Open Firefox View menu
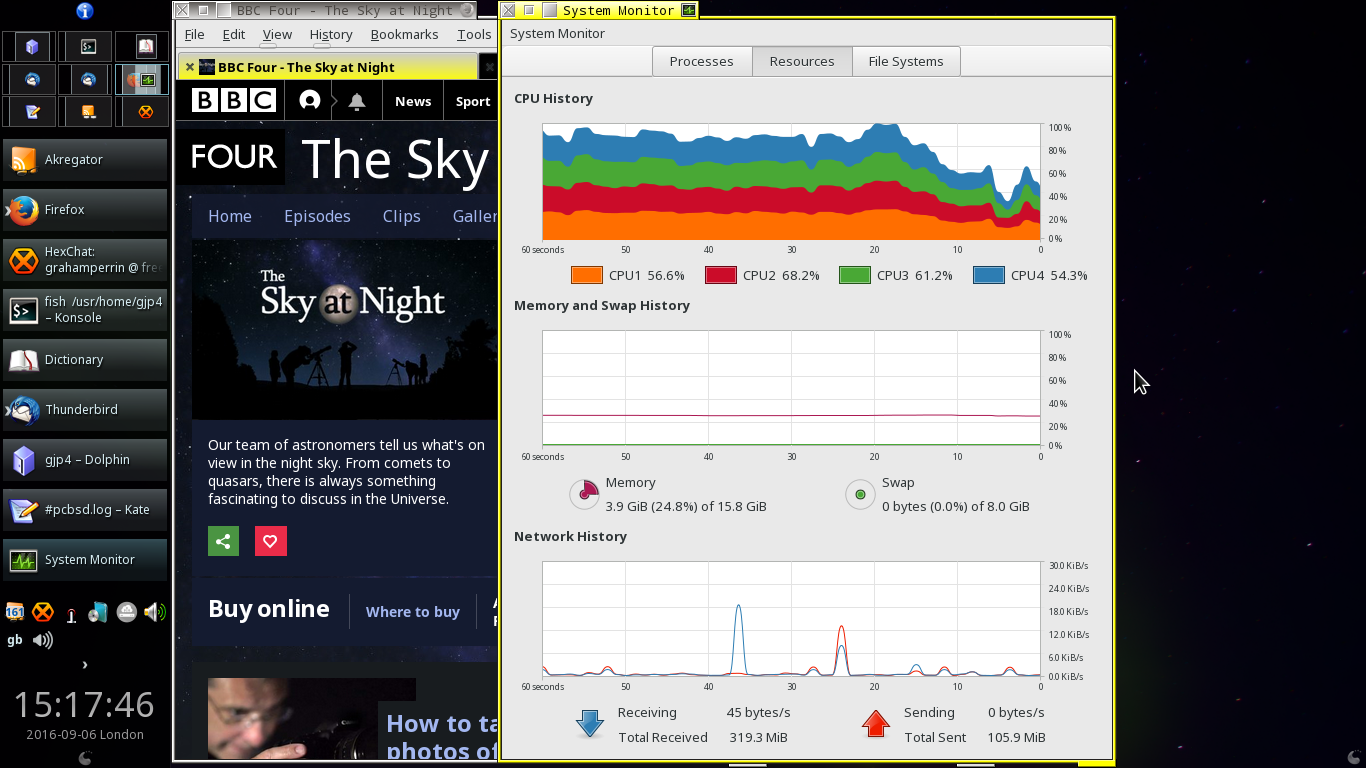Screen dimensions: 1366x768 [x=277, y=34]
